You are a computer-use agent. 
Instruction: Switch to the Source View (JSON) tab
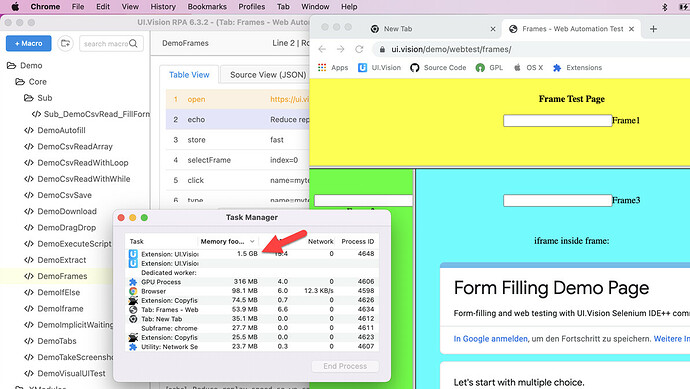268,75
